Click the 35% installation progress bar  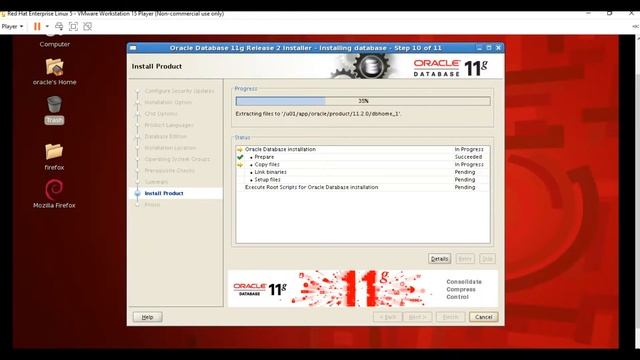pos(363,101)
